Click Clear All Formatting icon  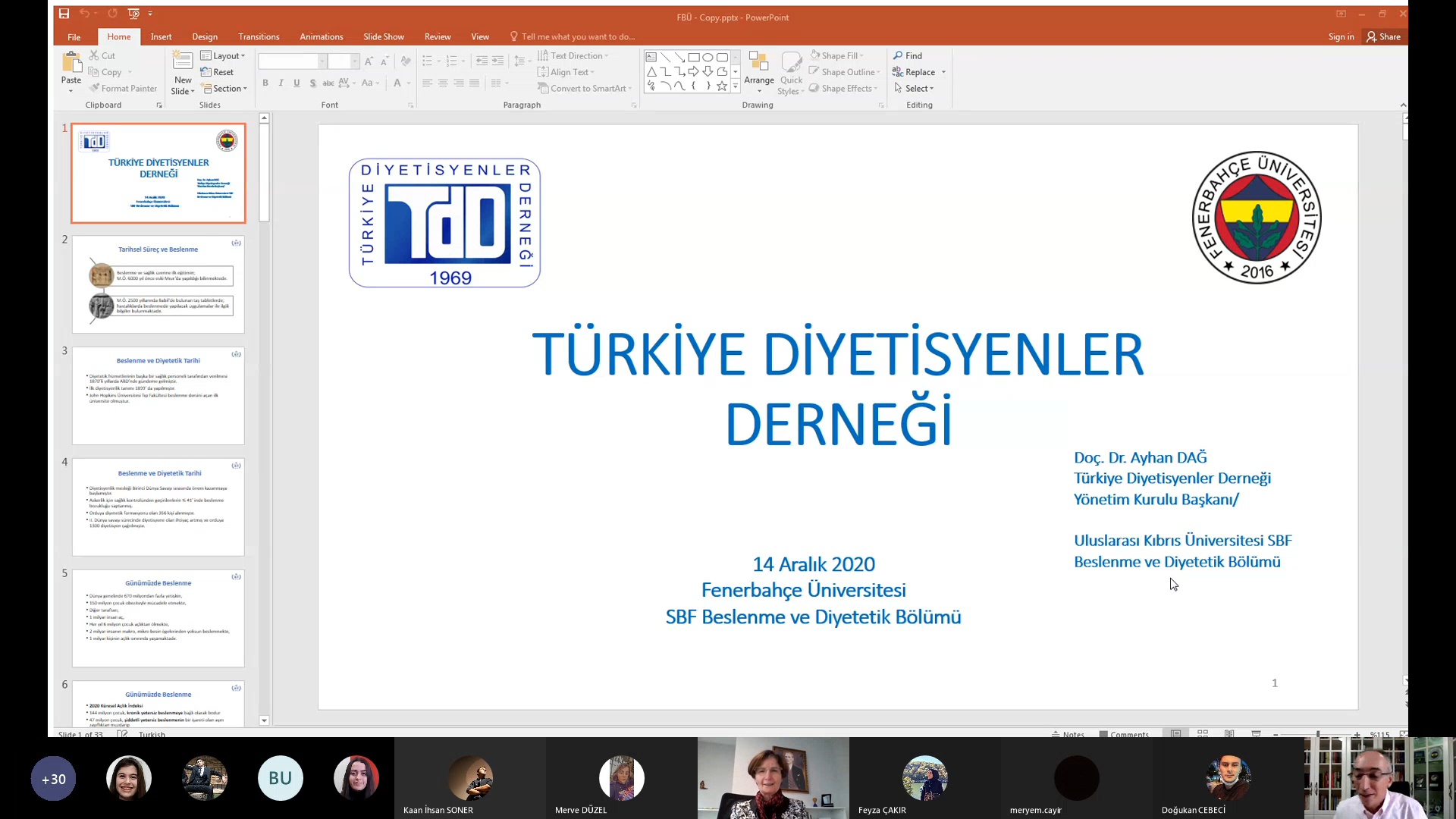click(x=406, y=61)
